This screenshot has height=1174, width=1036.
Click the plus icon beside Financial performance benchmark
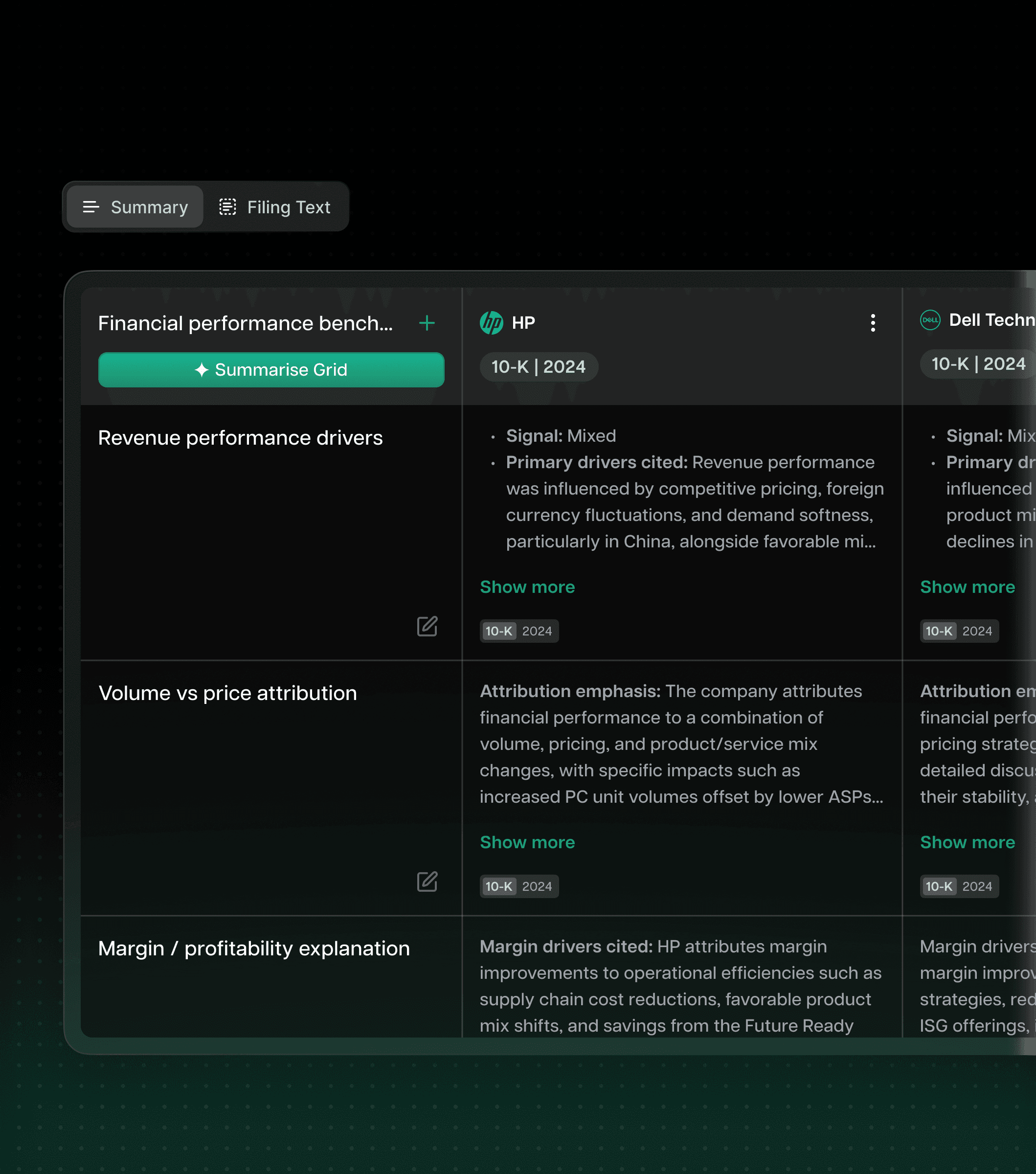point(427,323)
